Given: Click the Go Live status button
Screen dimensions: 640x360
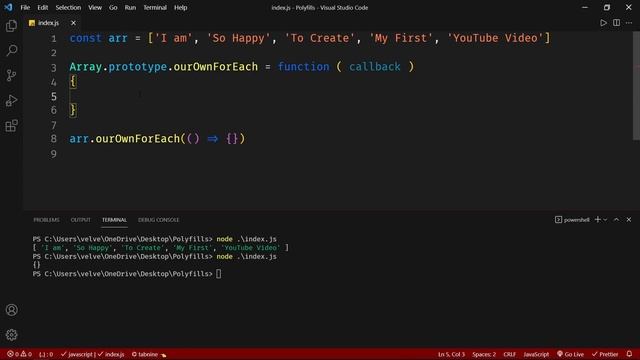Looking at the screenshot, I should click(570, 354).
